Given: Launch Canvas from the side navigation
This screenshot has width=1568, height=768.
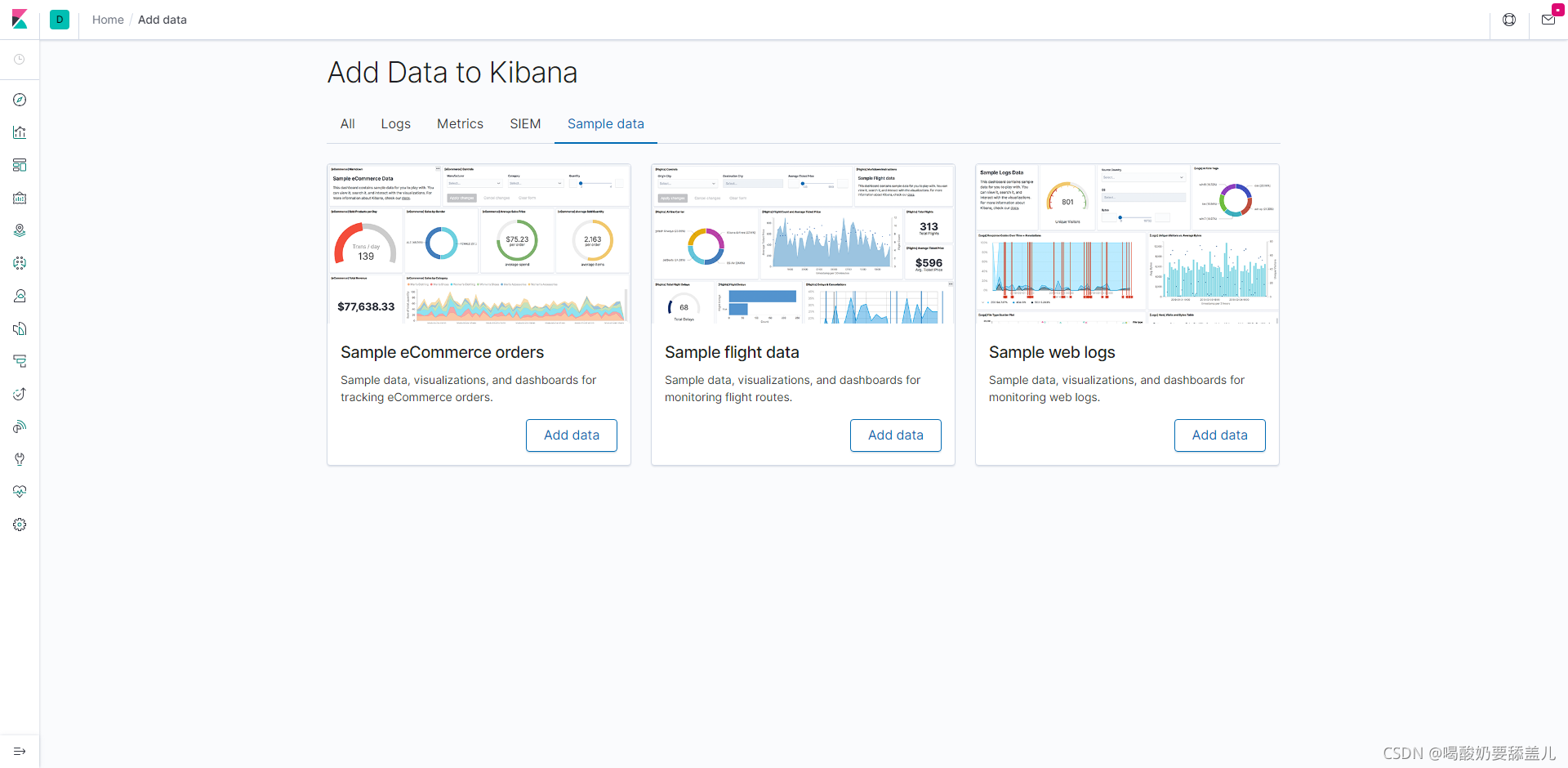Looking at the screenshot, I should coord(20,198).
